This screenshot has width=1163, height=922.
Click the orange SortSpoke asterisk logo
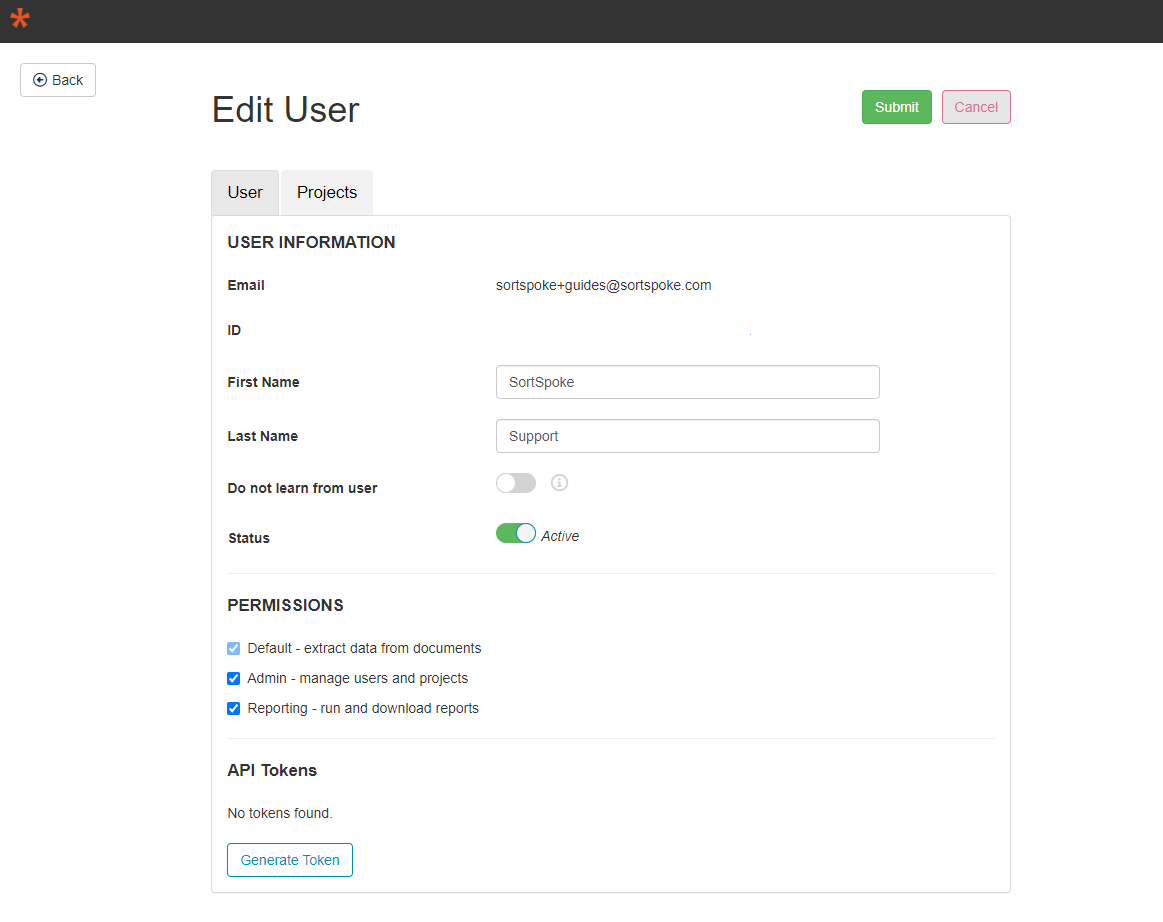(x=19, y=17)
